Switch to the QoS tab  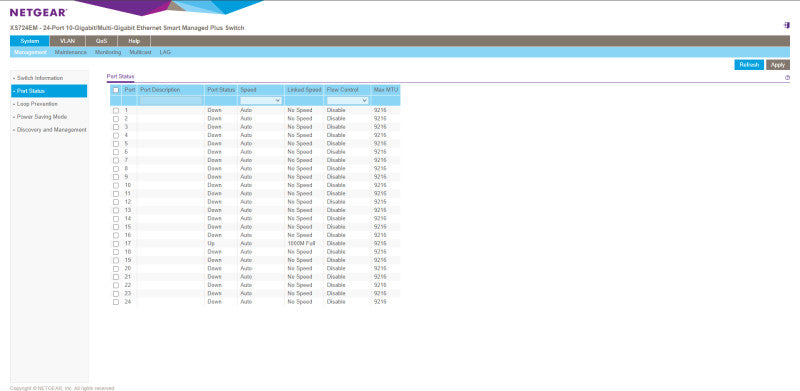tap(102, 41)
